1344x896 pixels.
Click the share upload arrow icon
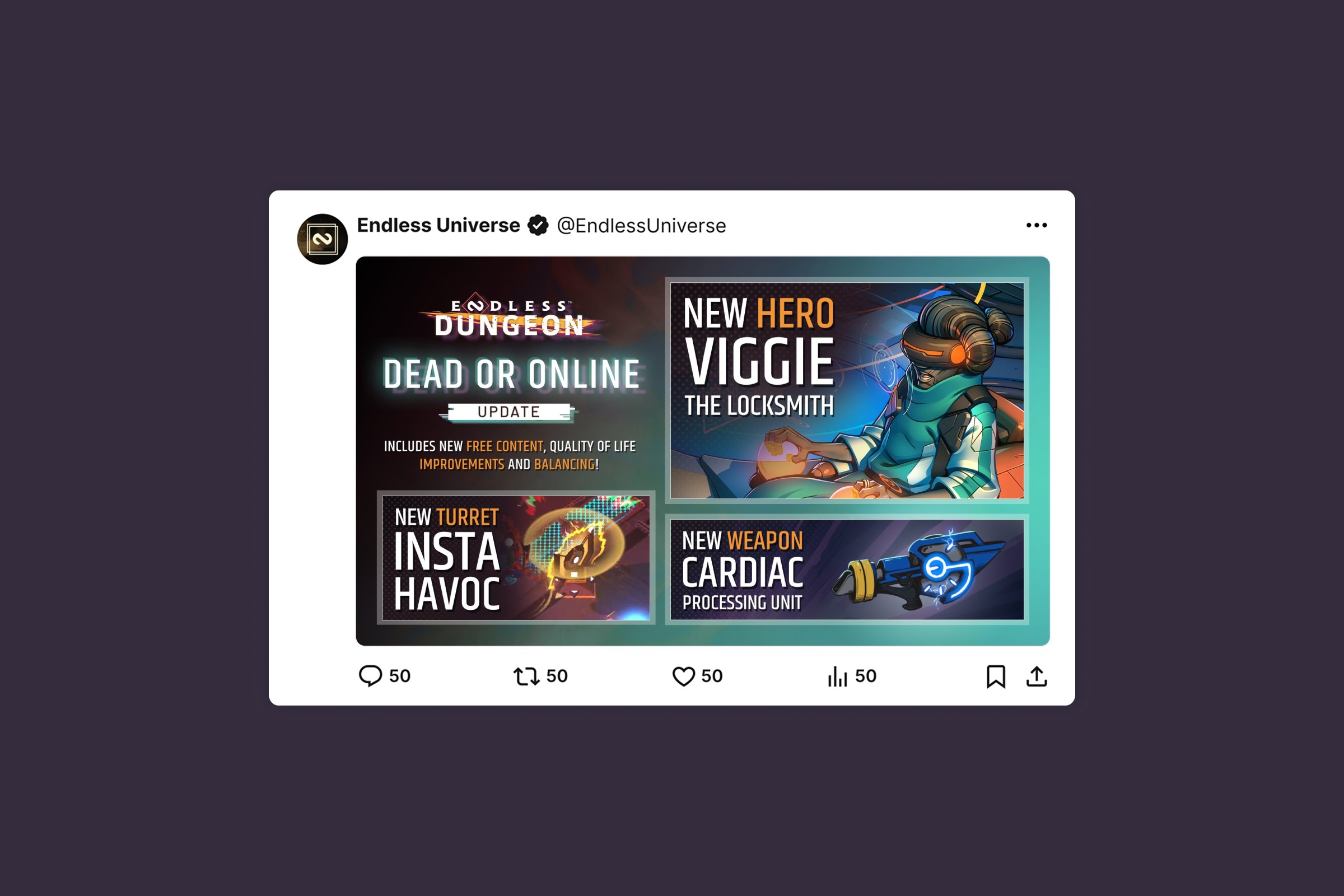point(1037,676)
